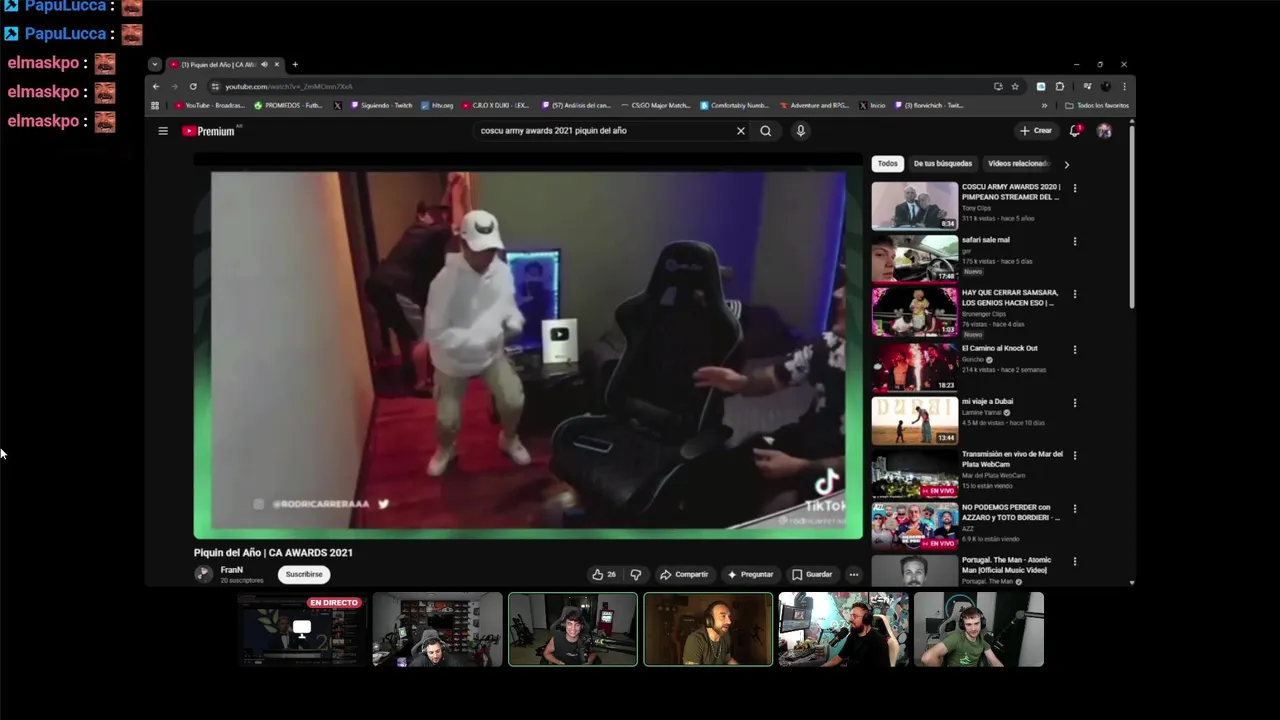Open the browser extensions puzzle icon
Image resolution: width=1280 pixels, height=720 pixels.
tap(1060, 87)
